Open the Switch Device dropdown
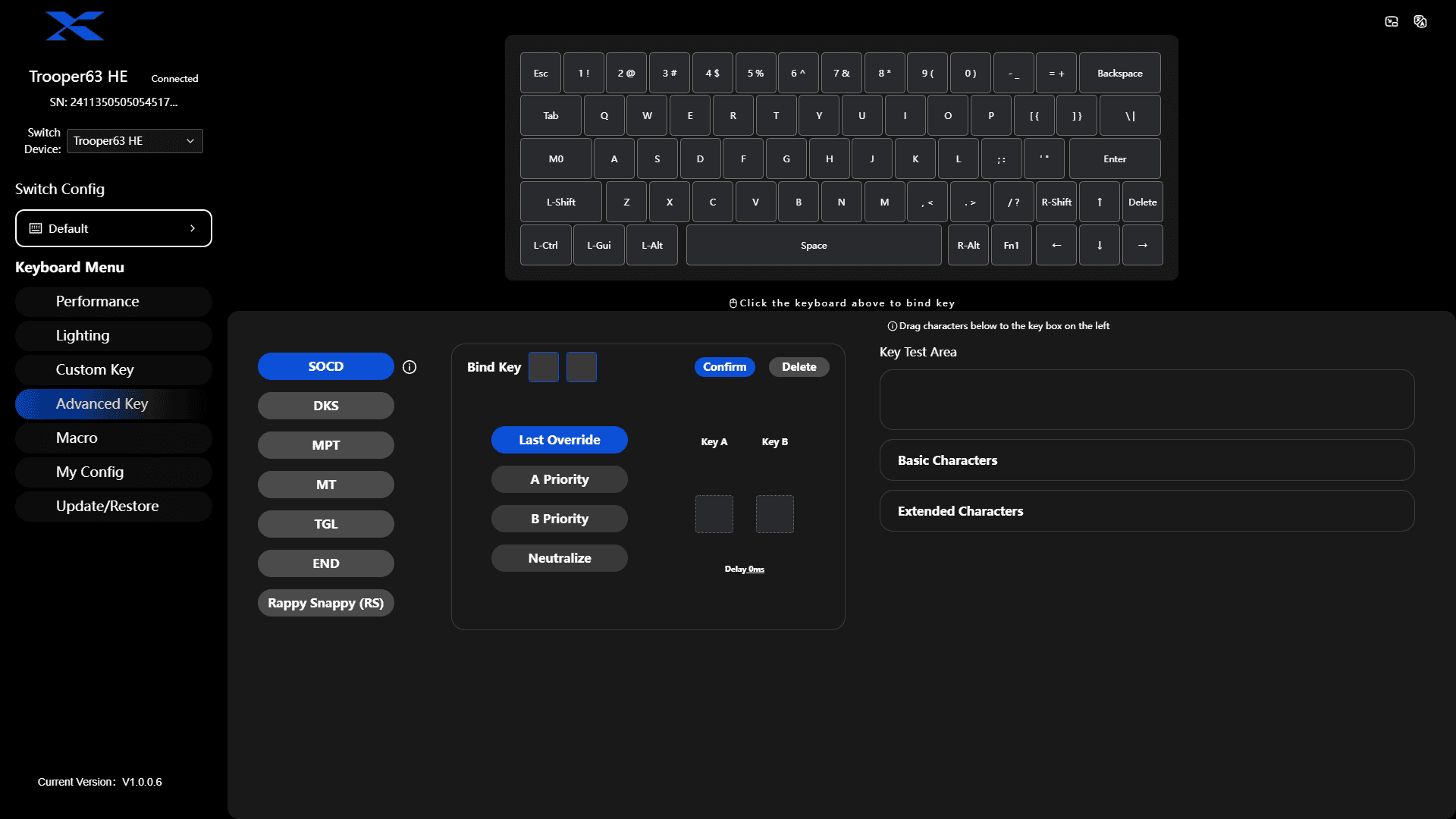Screen dimensions: 1456x819 [x=135, y=141]
